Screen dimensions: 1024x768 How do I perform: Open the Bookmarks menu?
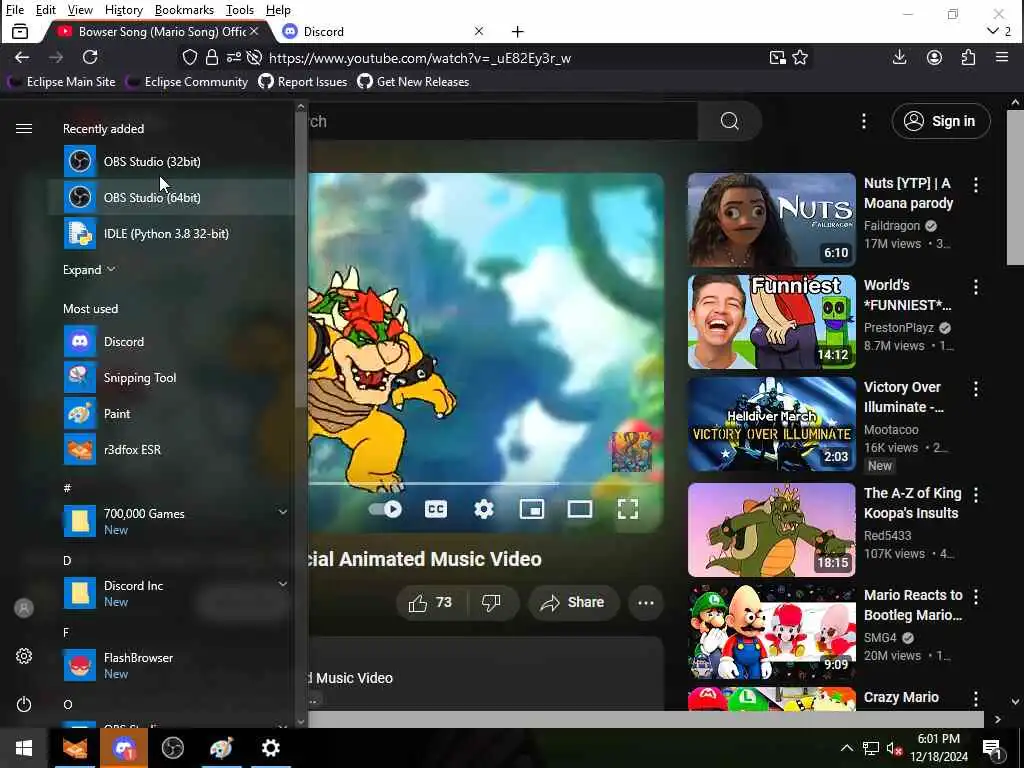[x=184, y=10]
